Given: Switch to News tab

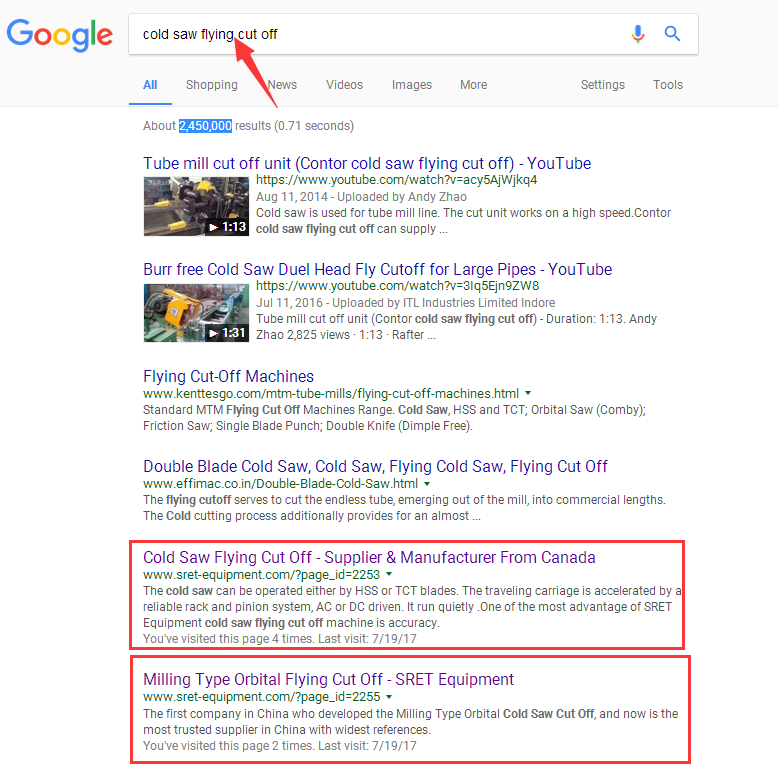Looking at the screenshot, I should coord(282,85).
